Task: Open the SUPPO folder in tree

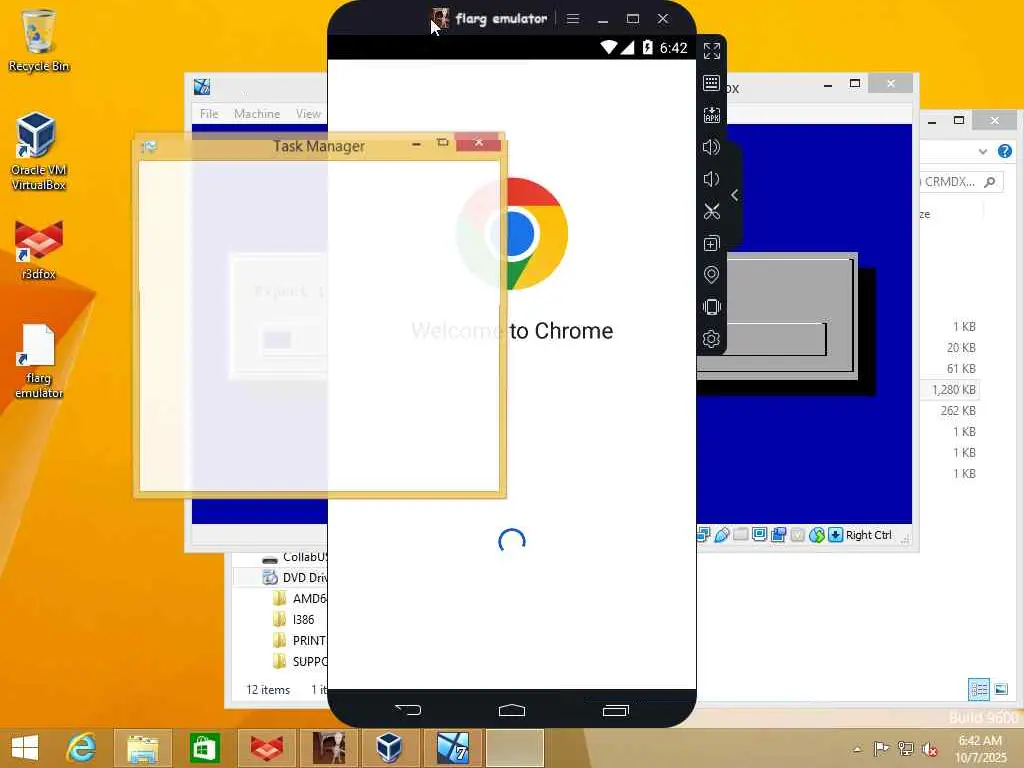Action: click(x=300, y=662)
